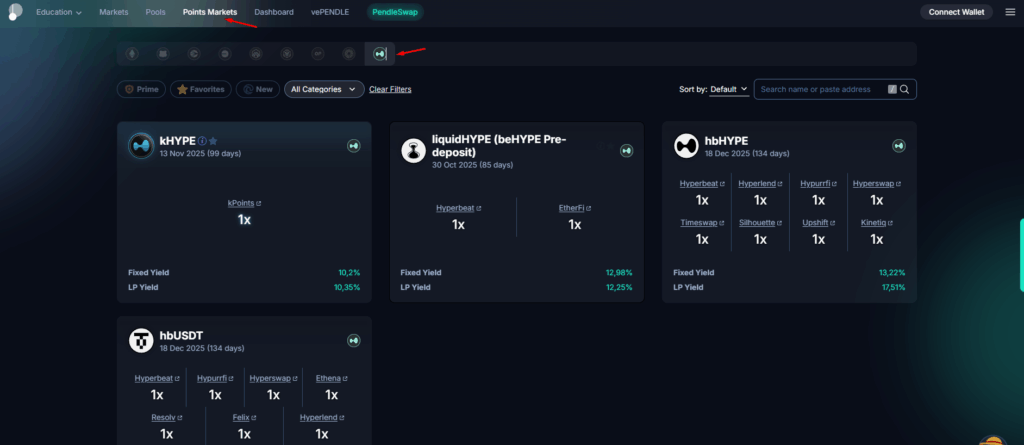
Task: Open the Silhouette link
Action: pos(757,223)
